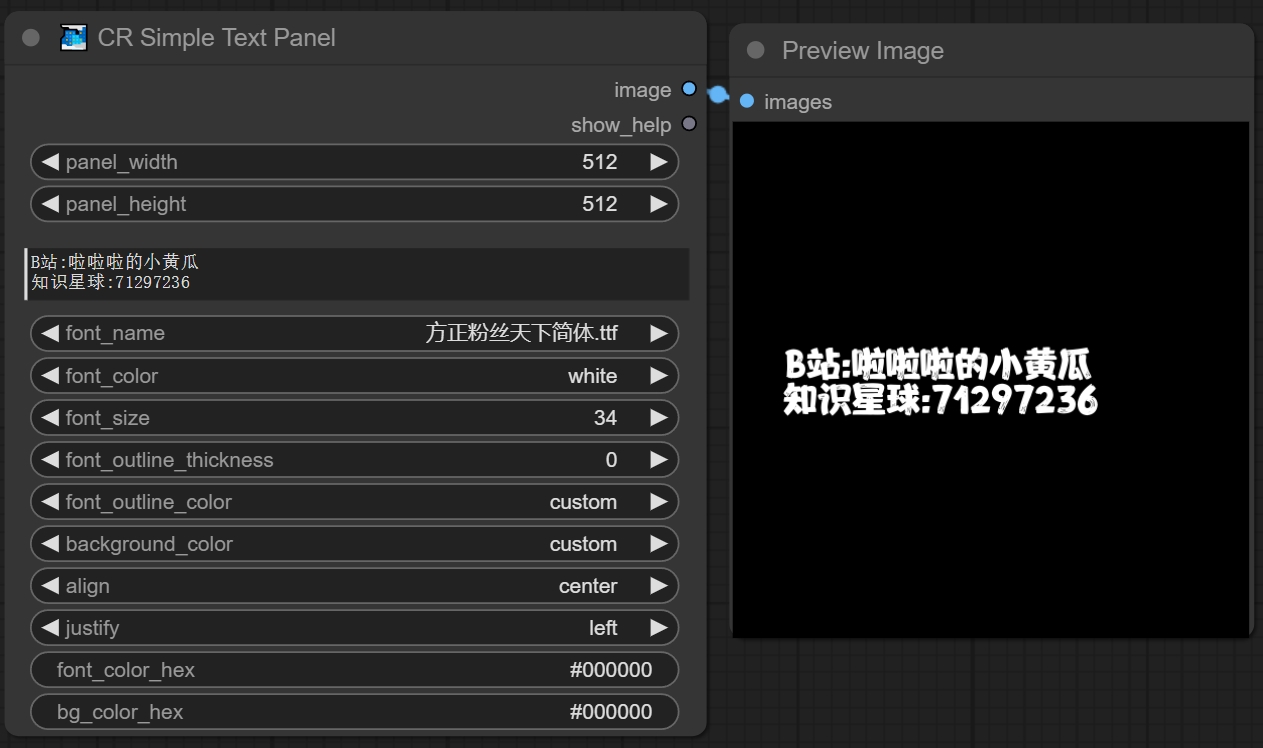Switch align to the next option
Image resolution: width=1263 pixels, height=748 pixels.
(657, 586)
